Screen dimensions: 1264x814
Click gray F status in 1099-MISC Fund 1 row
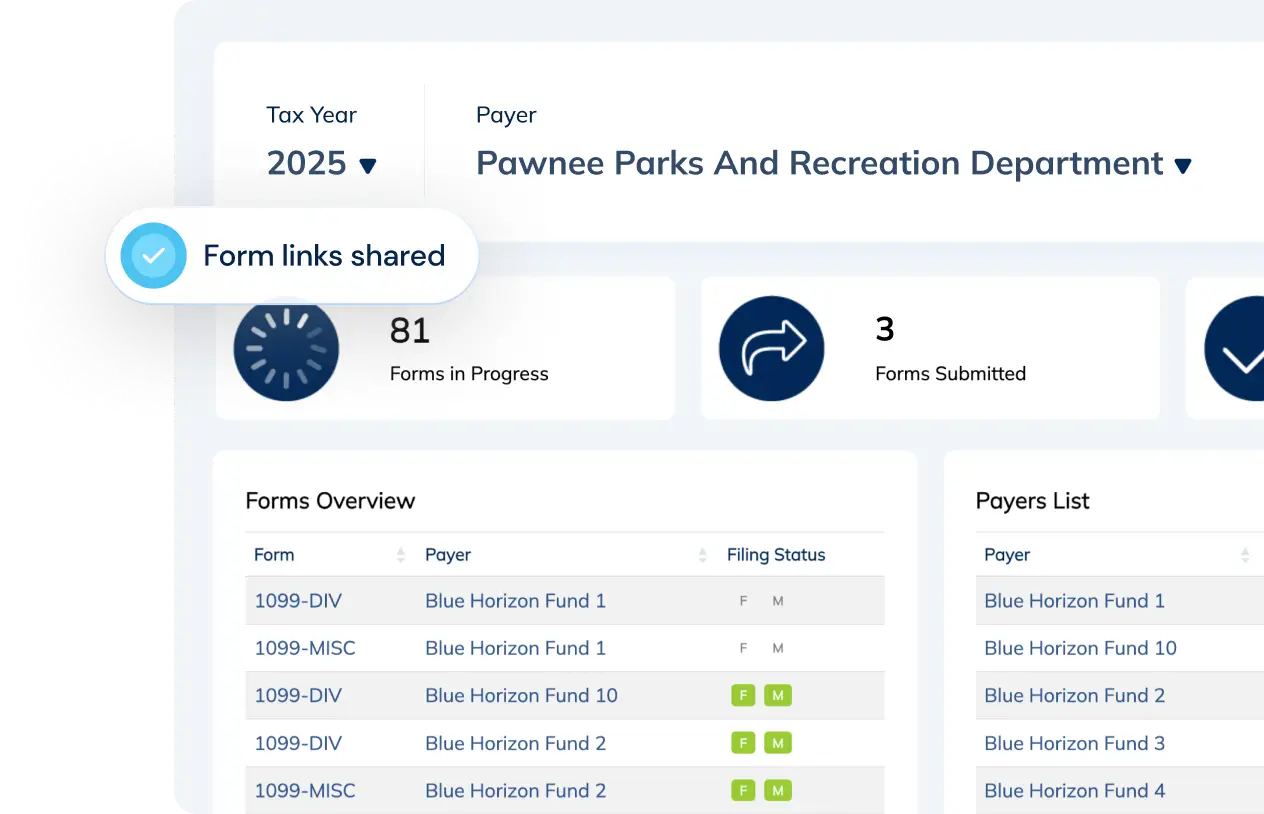[x=743, y=648]
